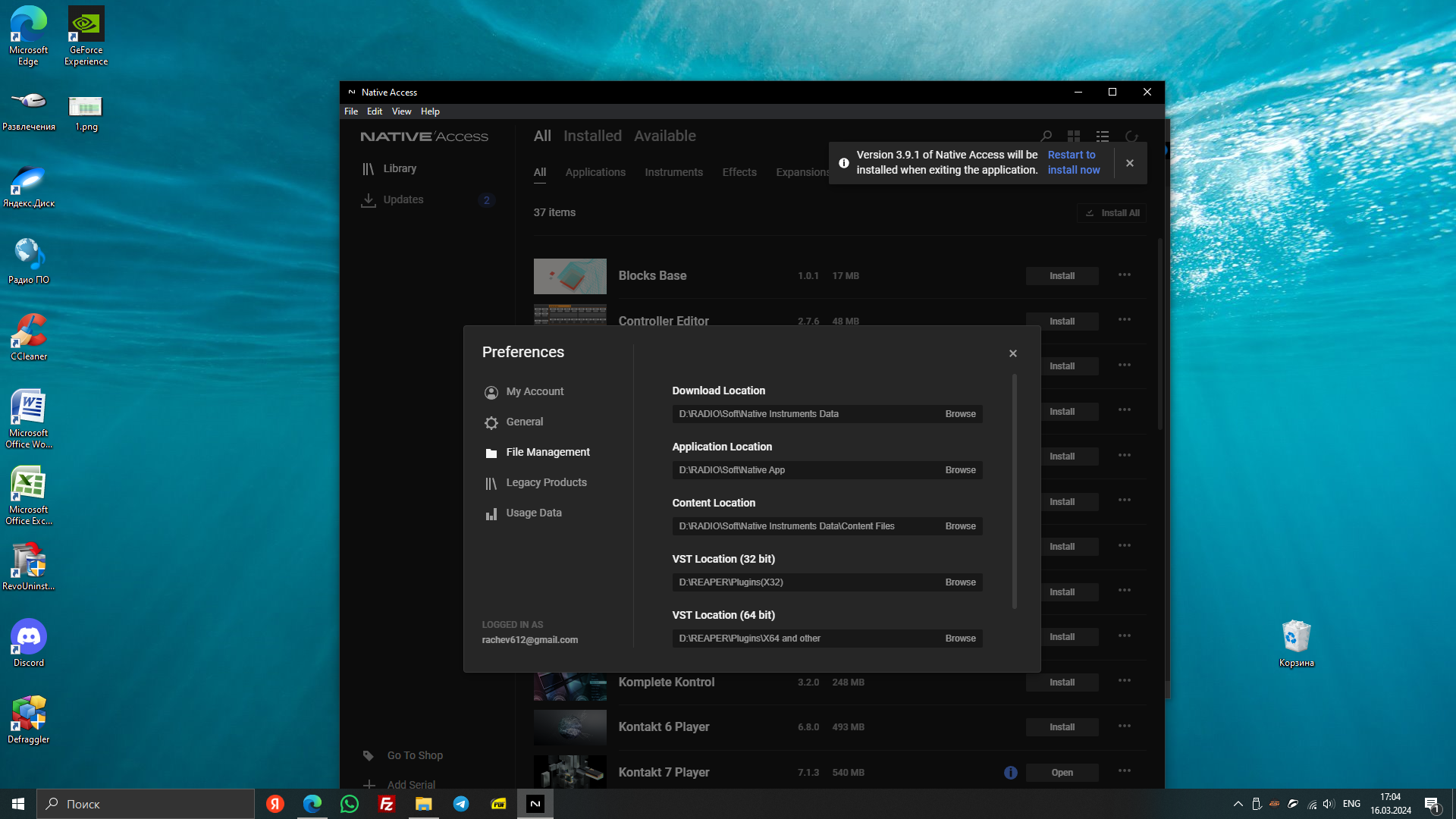Open Telegram from taskbar

pyautogui.click(x=461, y=804)
